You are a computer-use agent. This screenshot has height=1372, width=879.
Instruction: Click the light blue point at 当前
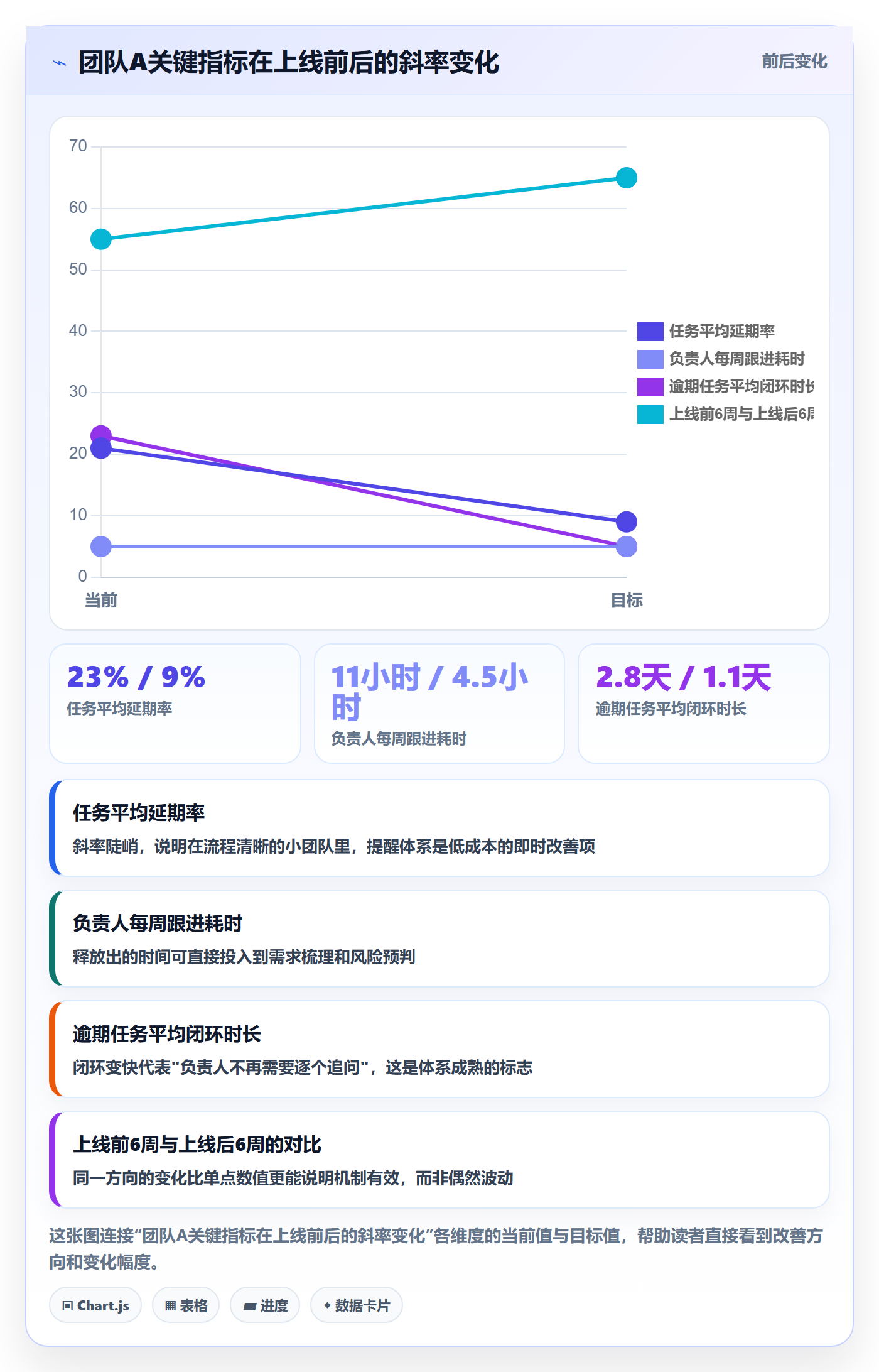(x=101, y=547)
